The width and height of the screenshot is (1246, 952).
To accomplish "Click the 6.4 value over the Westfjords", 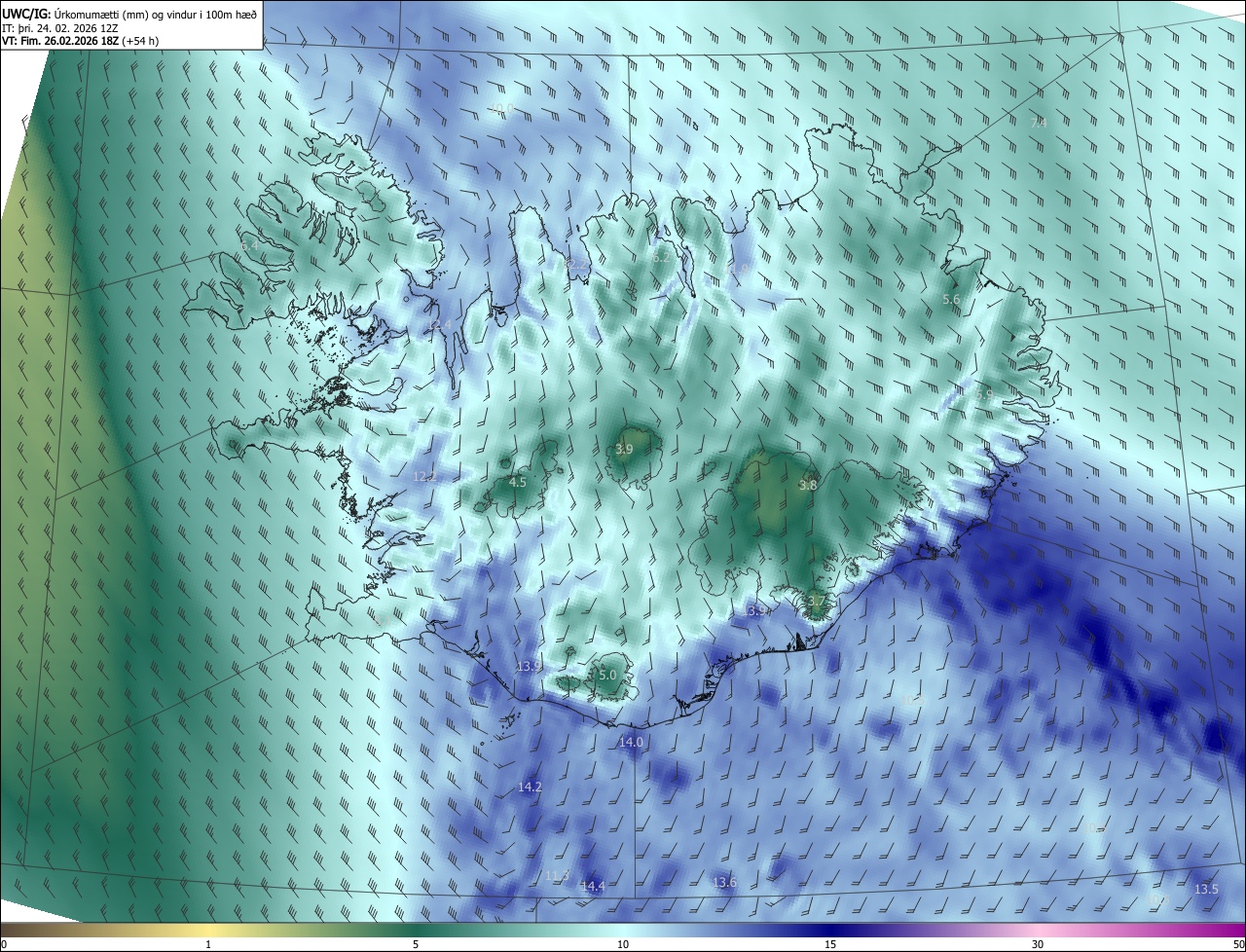I will click(x=250, y=246).
